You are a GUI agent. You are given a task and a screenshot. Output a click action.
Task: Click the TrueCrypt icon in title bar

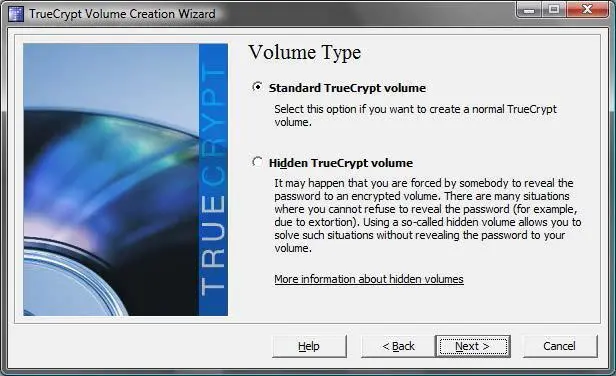pyautogui.click(x=16, y=14)
